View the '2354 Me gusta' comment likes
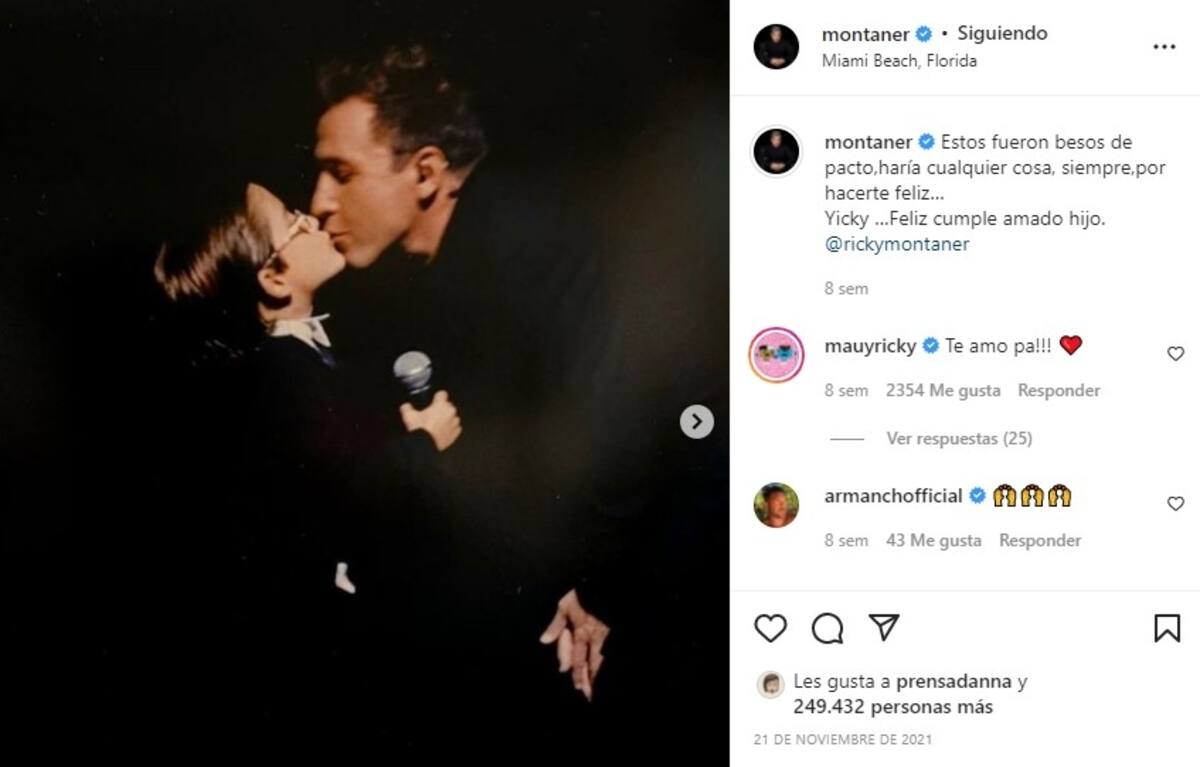Image resolution: width=1200 pixels, height=767 pixels. pos(942,391)
